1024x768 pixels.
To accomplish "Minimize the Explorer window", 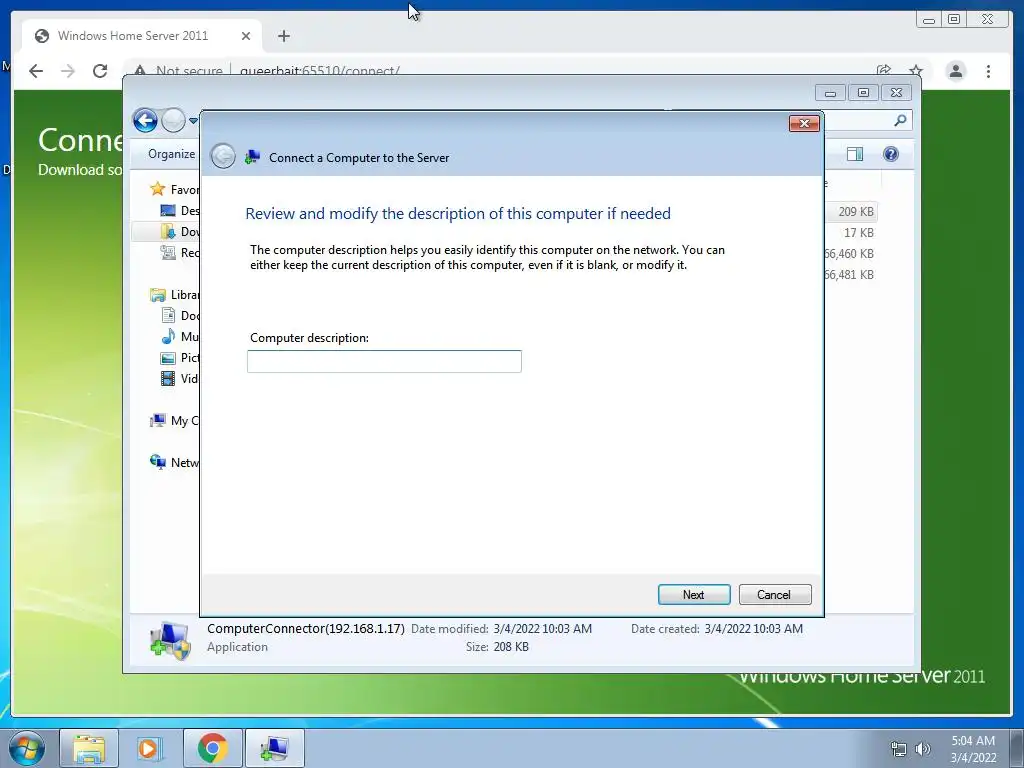I will click(x=830, y=93).
